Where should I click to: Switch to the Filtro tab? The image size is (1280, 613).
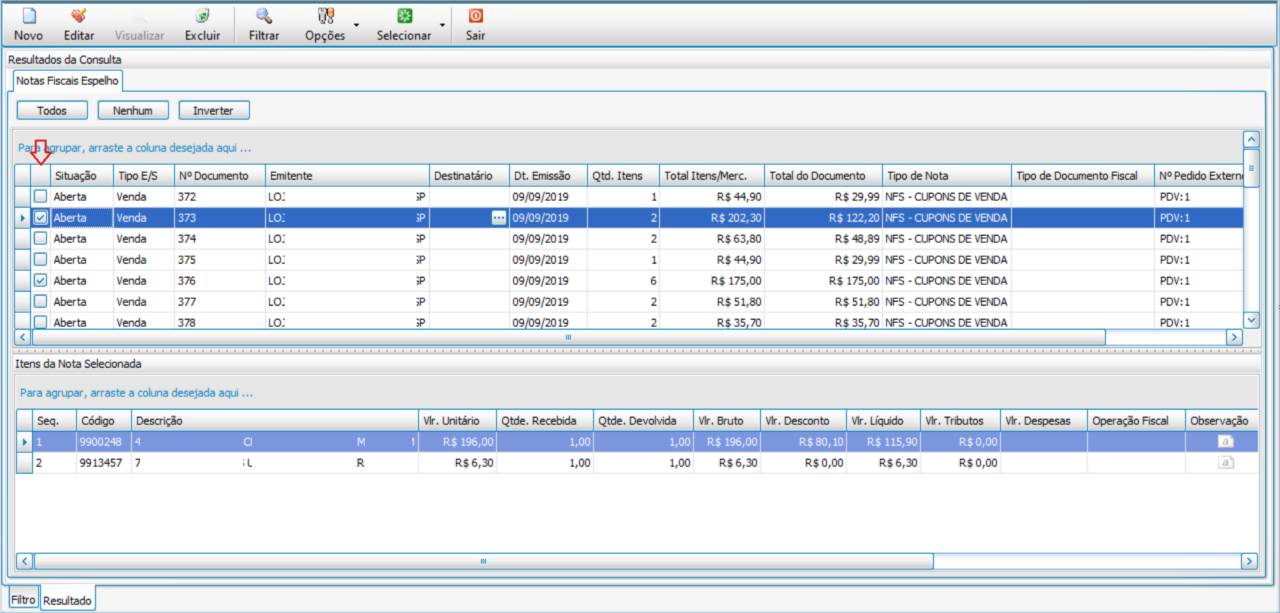pos(23,600)
